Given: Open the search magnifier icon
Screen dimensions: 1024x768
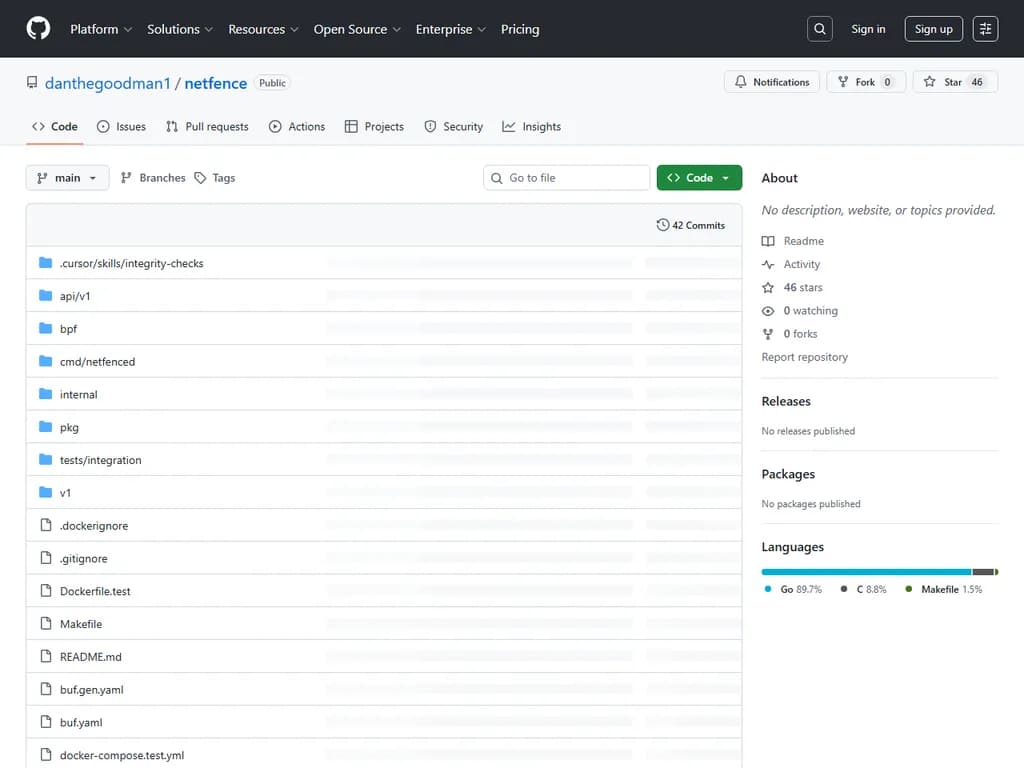Looking at the screenshot, I should coord(819,29).
